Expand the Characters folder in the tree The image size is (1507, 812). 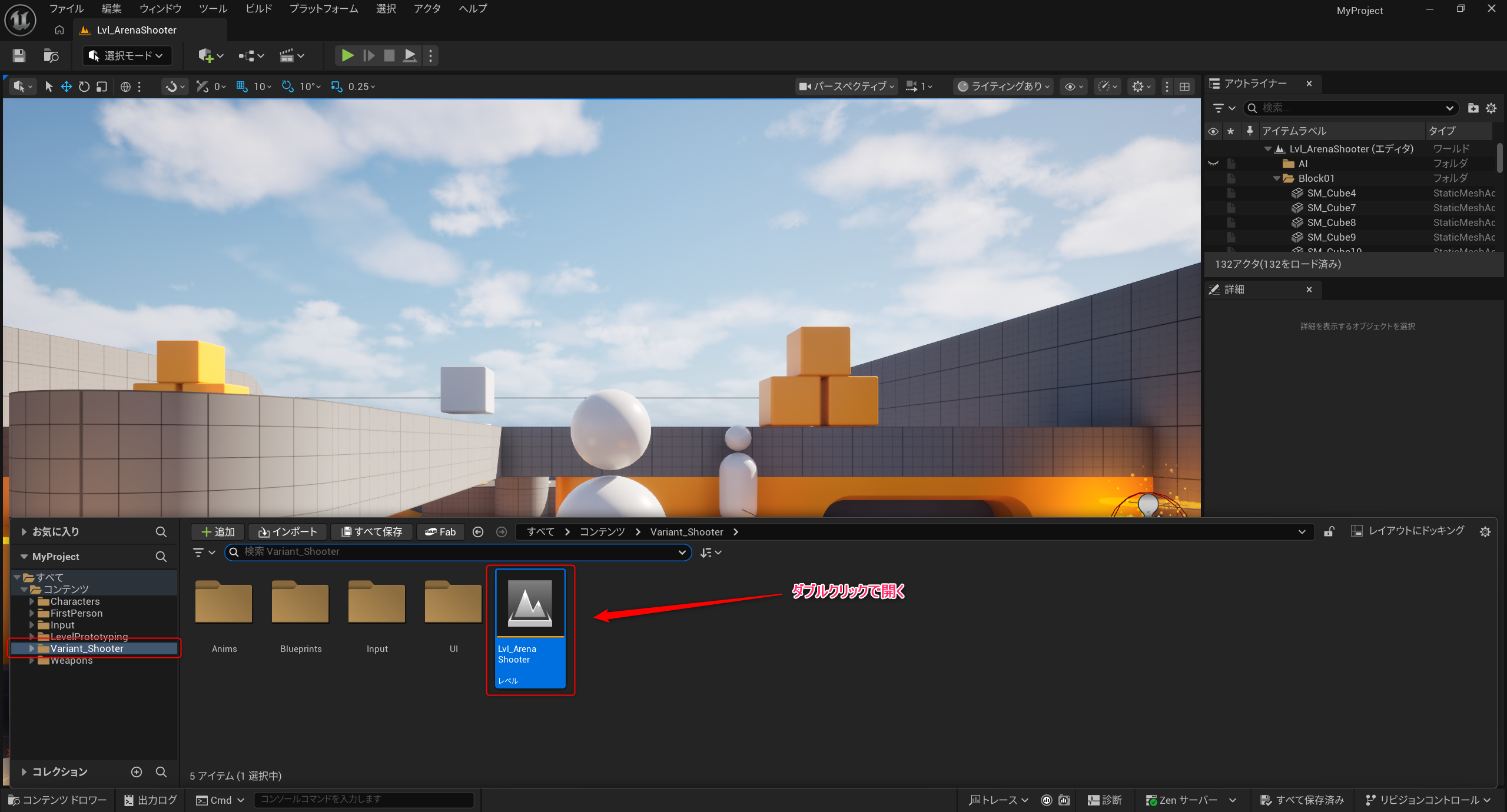pos(32,601)
